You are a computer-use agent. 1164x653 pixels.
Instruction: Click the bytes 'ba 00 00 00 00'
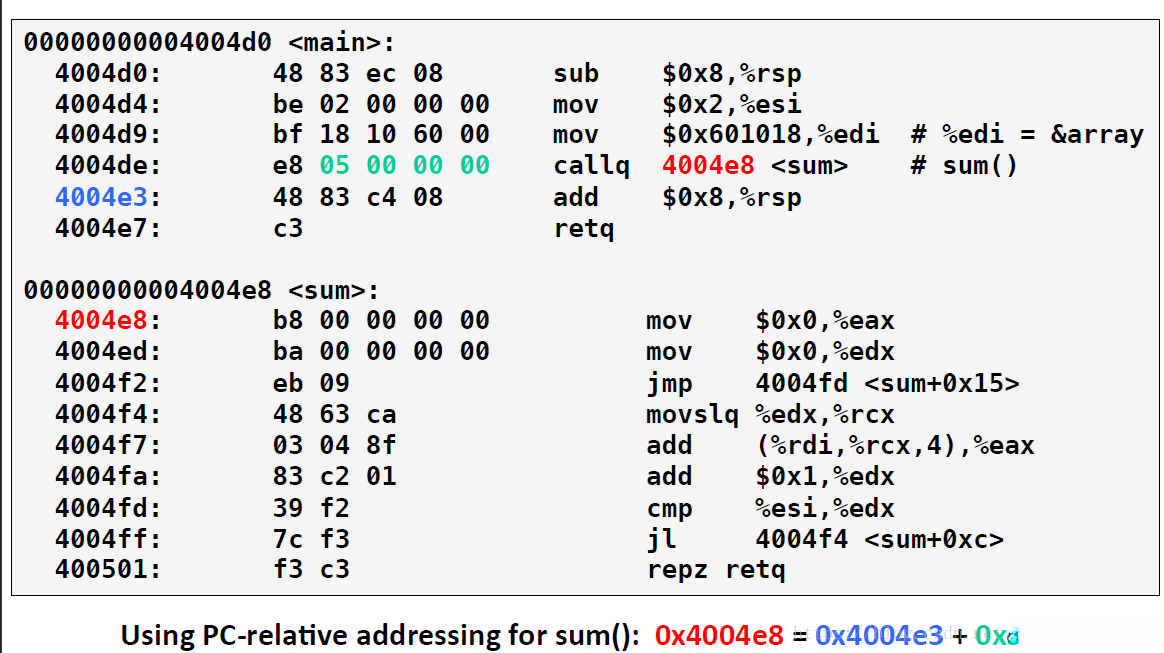tap(382, 352)
